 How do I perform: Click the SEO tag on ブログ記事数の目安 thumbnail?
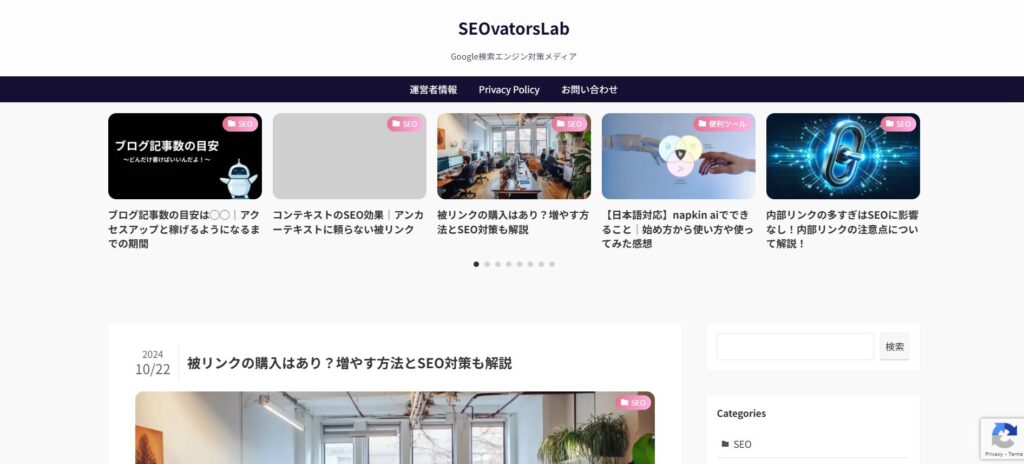[x=240, y=124]
